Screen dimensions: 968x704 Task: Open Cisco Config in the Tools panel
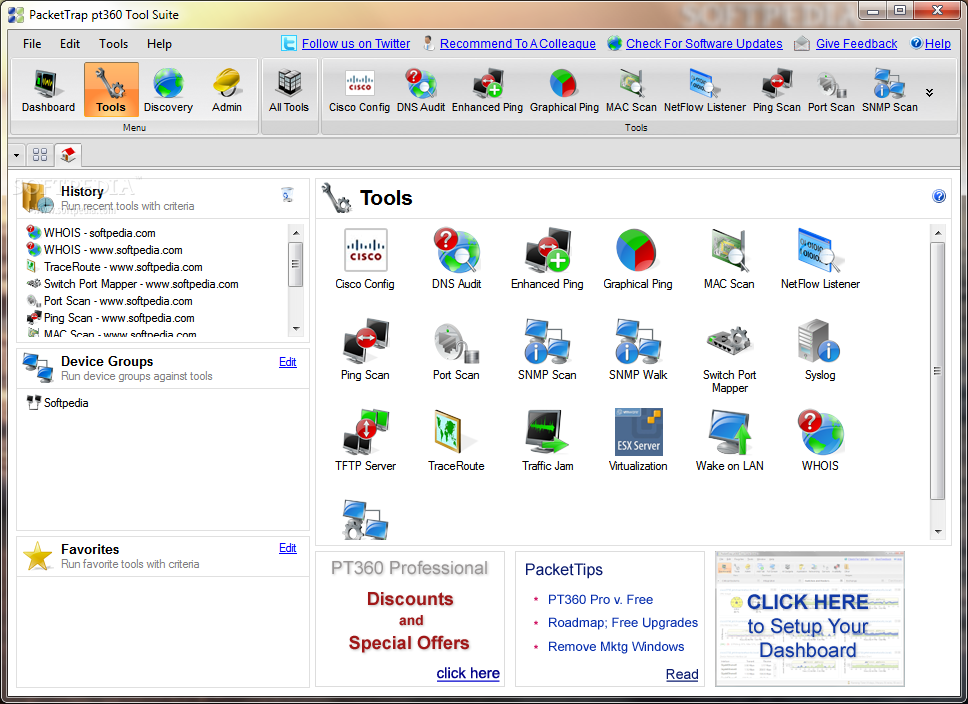(x=365, y=259)
